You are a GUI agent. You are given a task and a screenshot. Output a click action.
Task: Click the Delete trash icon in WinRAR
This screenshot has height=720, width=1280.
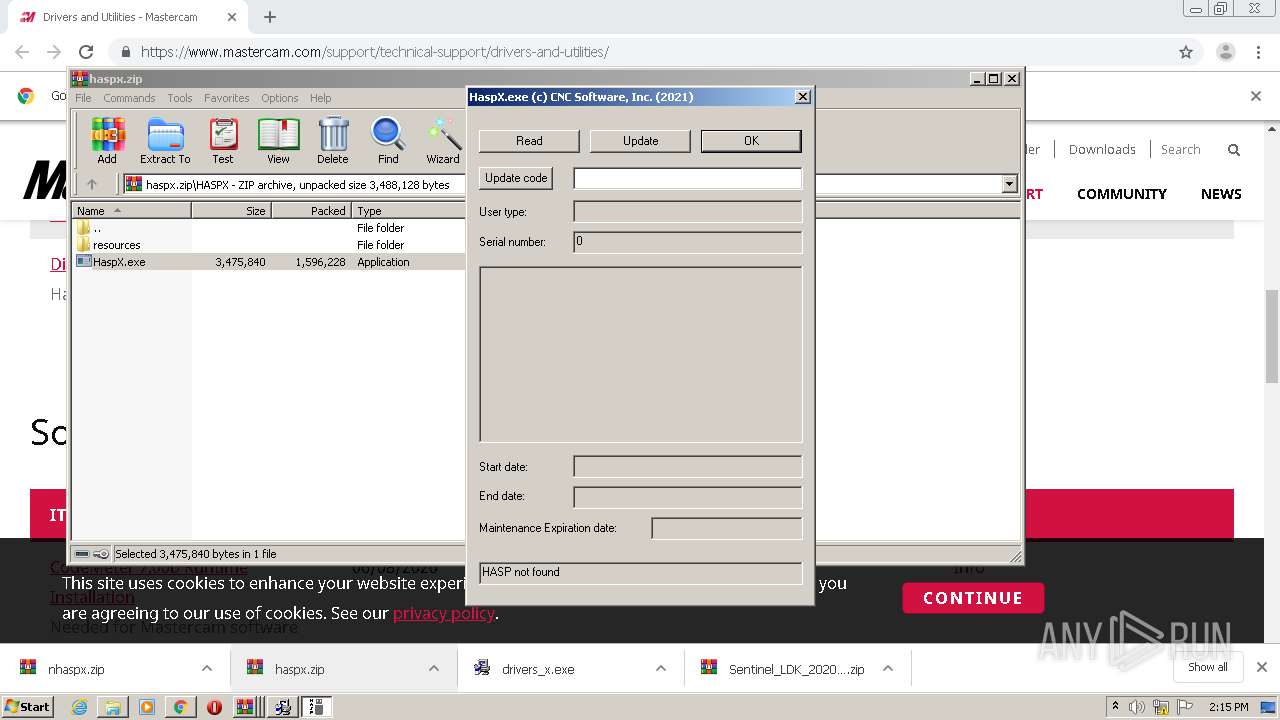(333, 140)
